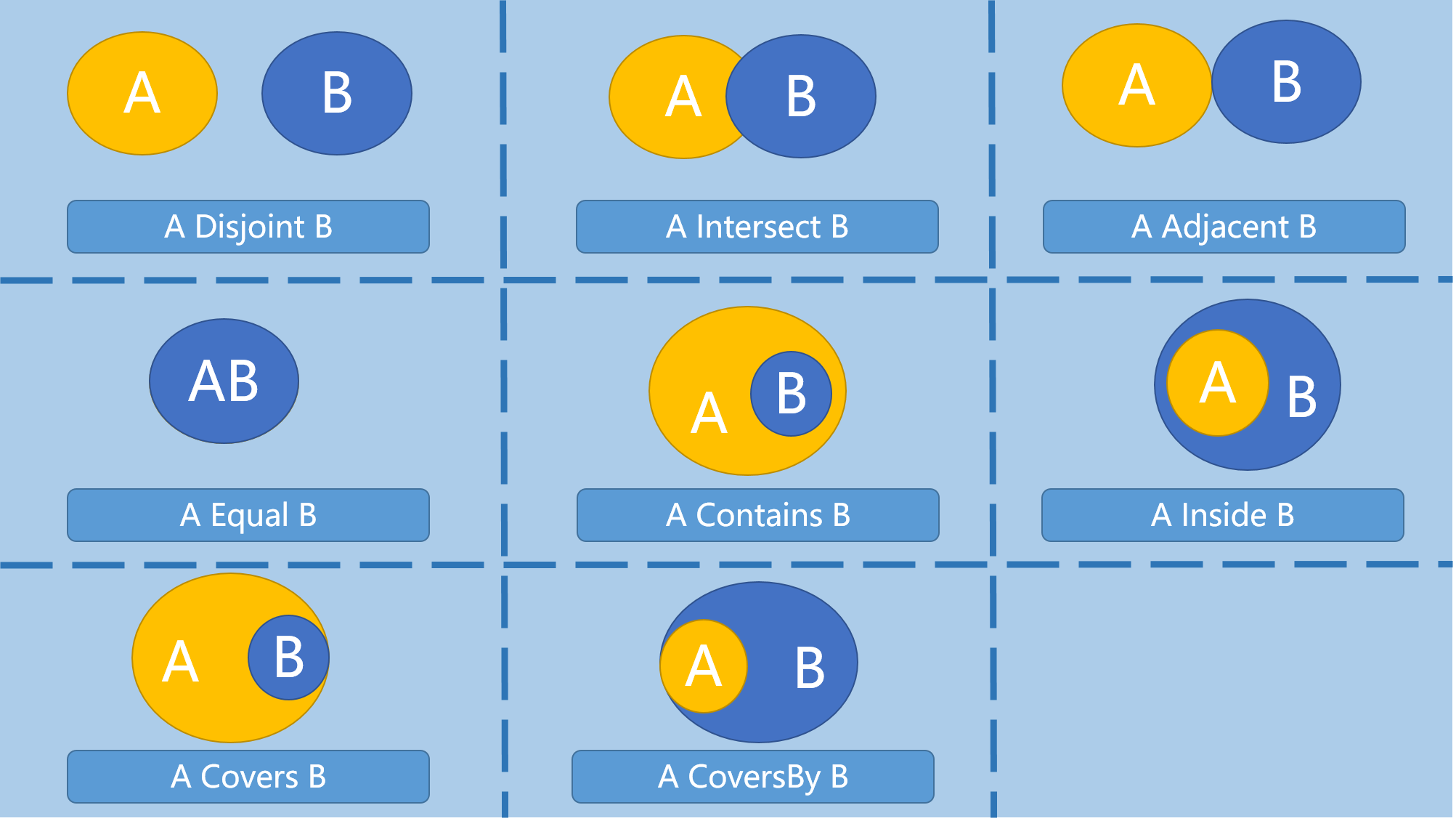Select the A Covers B label
Screen dimensions: 1456x821
point(248,777)
